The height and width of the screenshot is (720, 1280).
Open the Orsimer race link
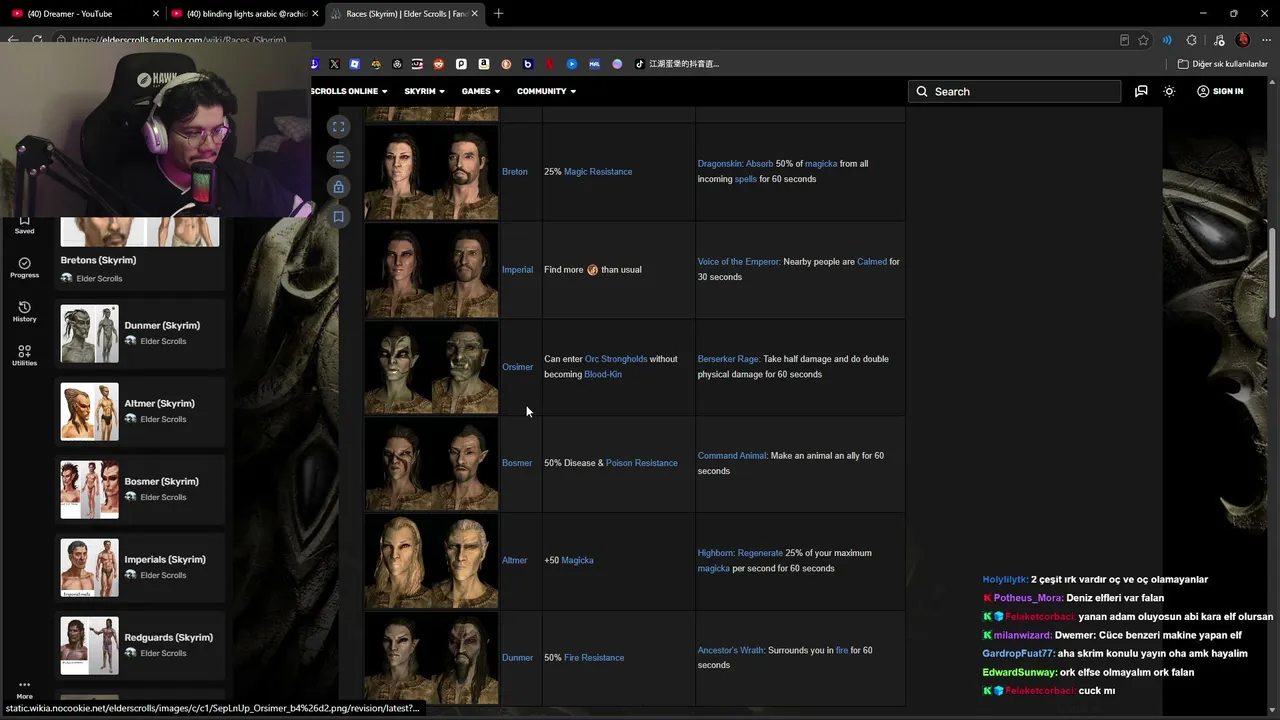(518, 367)
